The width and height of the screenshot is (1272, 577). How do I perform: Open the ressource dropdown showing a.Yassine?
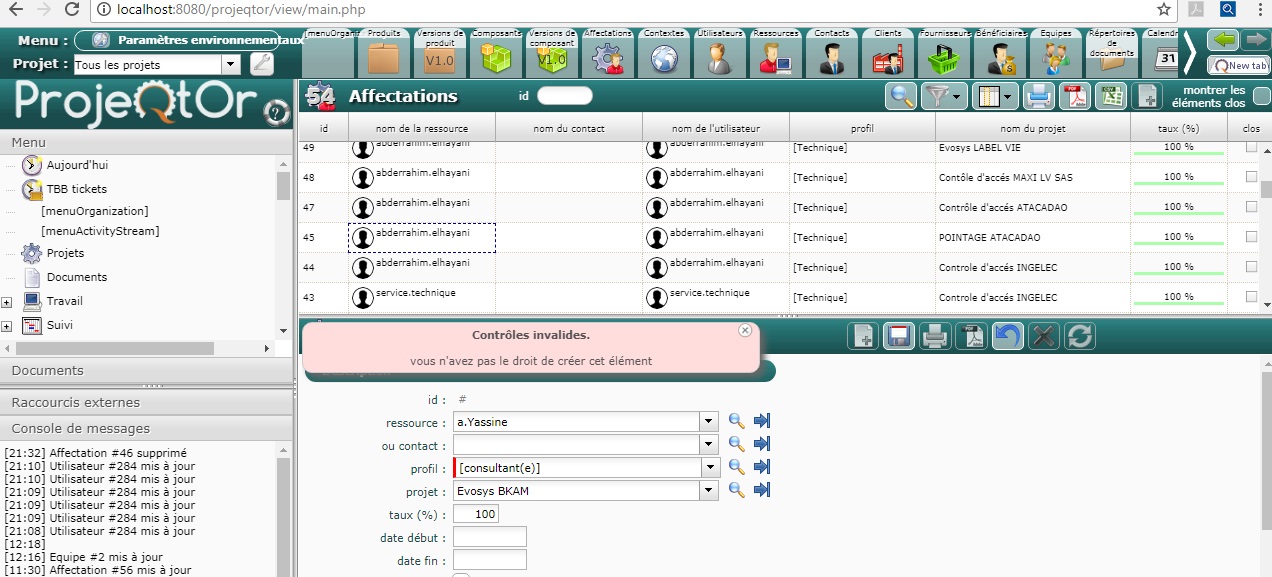tap(709, 422)
